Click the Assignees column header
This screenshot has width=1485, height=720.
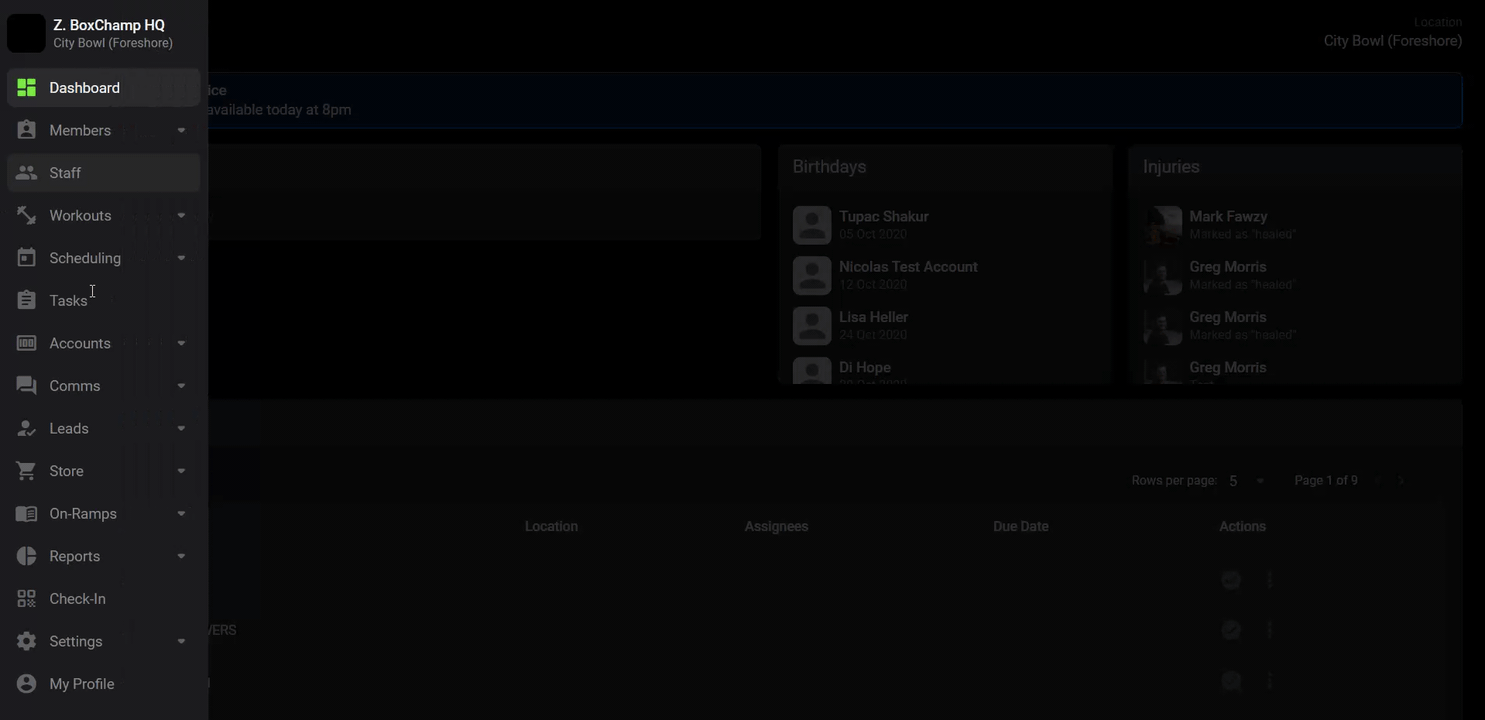776,526
